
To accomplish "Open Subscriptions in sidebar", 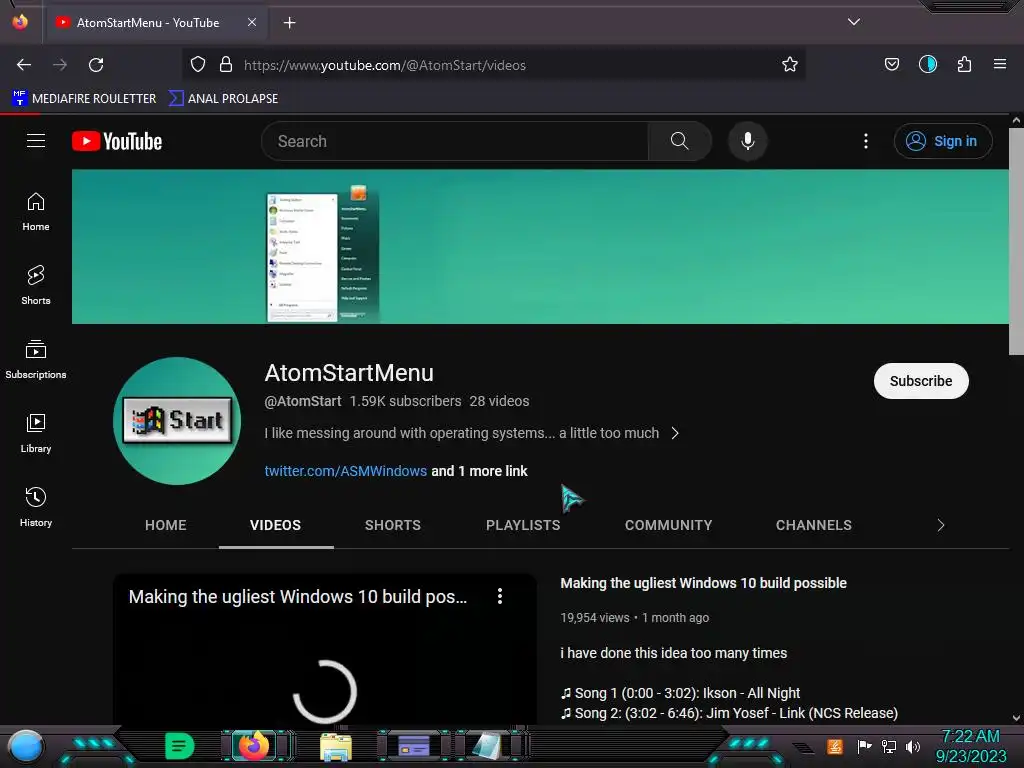I will 36,360.
